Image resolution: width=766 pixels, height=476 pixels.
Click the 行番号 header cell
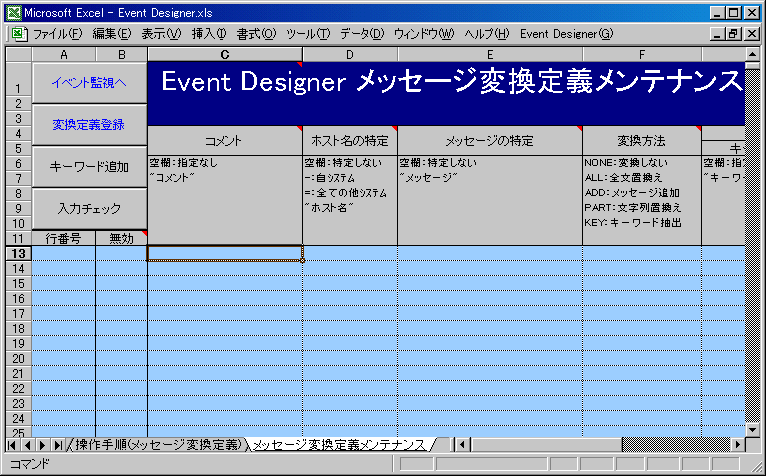[x=64, y=238]
